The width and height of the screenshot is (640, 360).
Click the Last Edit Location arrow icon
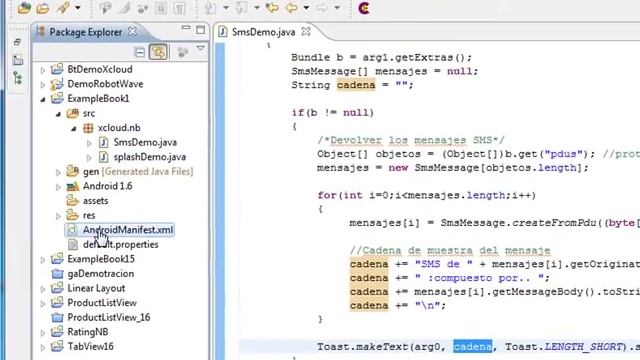[272, 8]
